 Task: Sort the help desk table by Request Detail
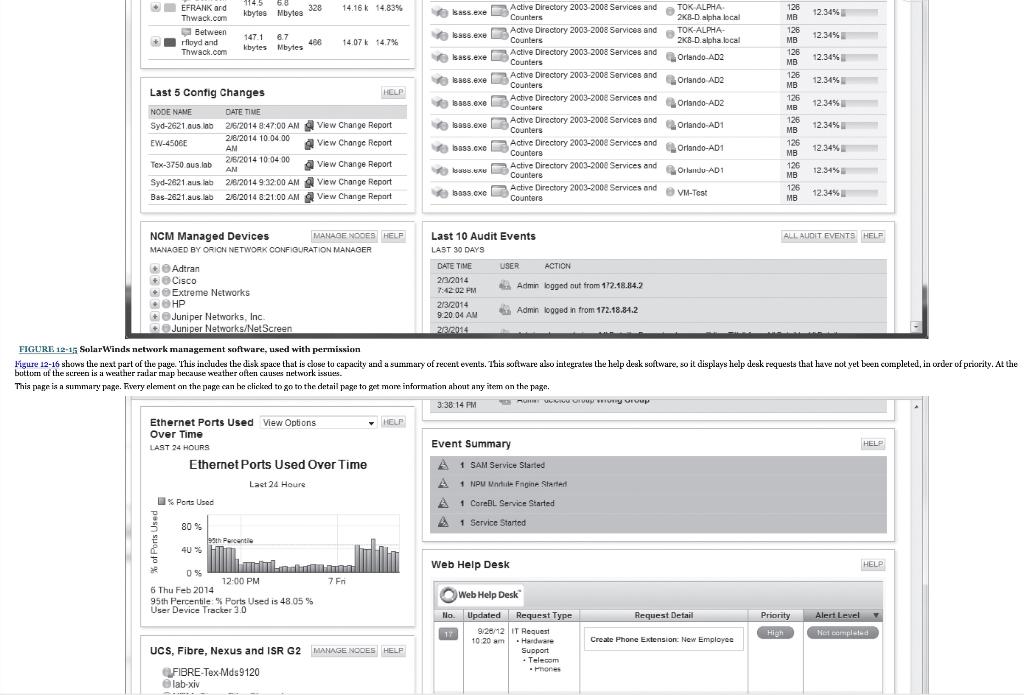664,615
